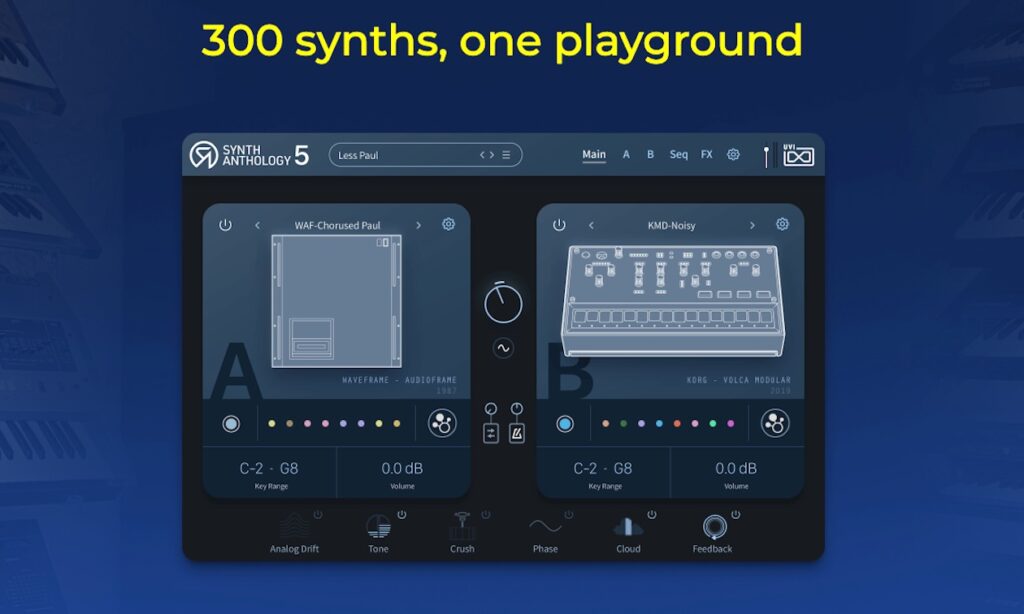The height and width of the screenshot is (614, 1024).
Task: Click the Phase effect icon
Action: click(x=545, y=526)
